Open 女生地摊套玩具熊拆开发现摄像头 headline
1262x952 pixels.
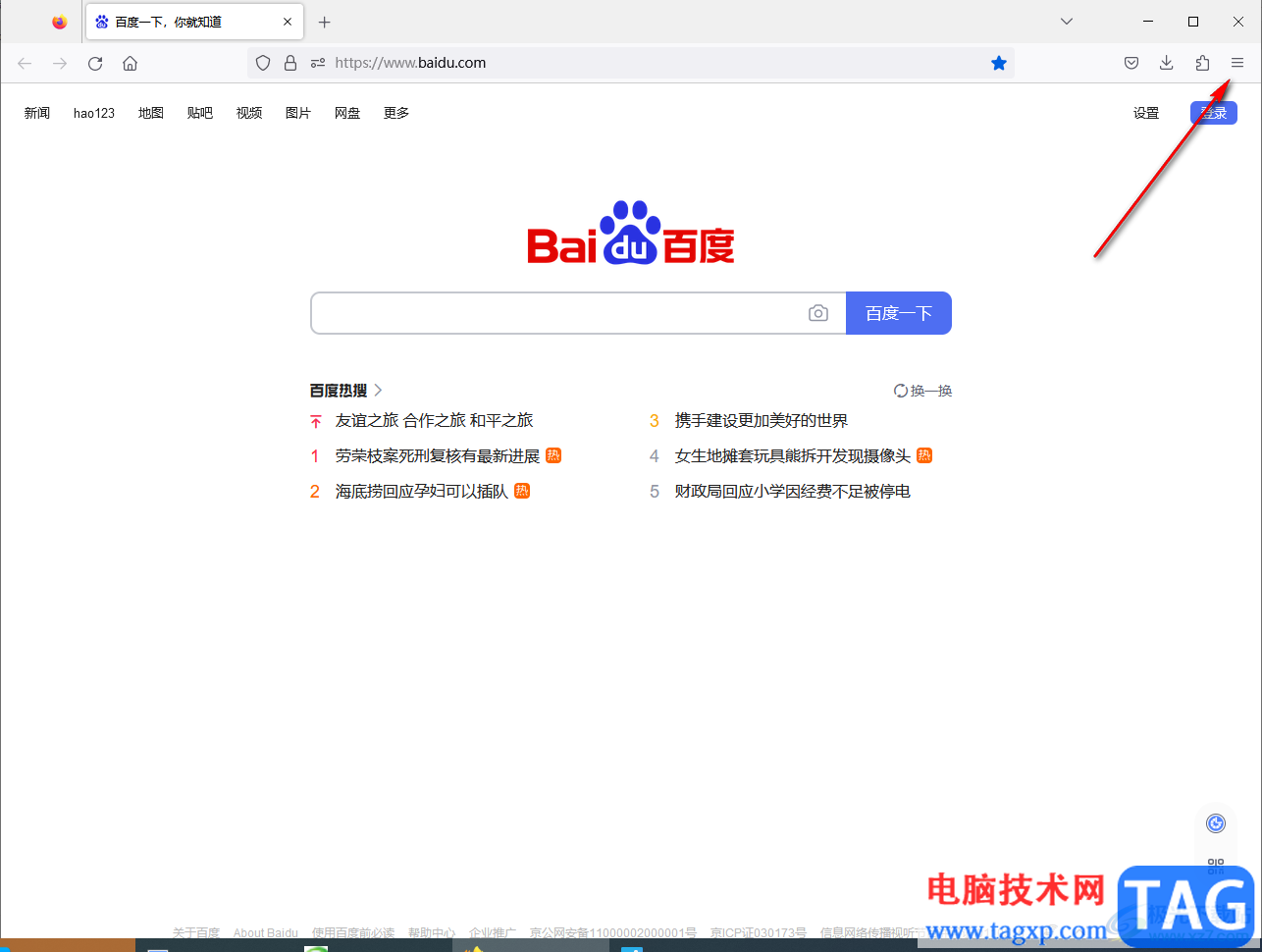click(793, 455)
